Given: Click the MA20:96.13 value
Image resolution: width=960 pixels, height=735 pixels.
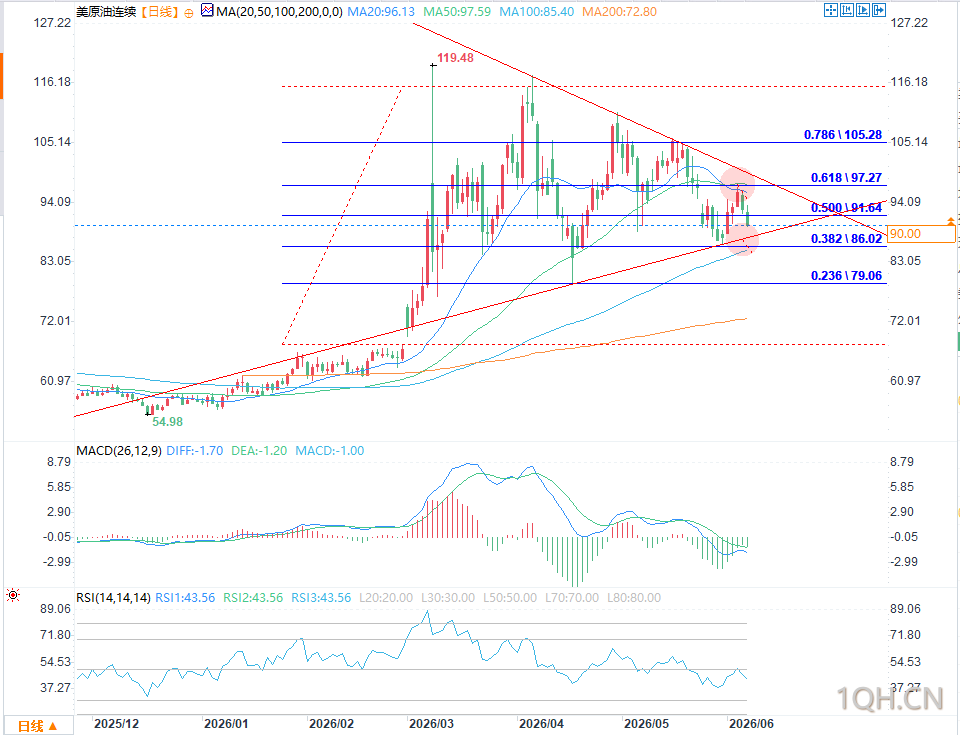Looking at the screenshot, I should coord(381,12).
